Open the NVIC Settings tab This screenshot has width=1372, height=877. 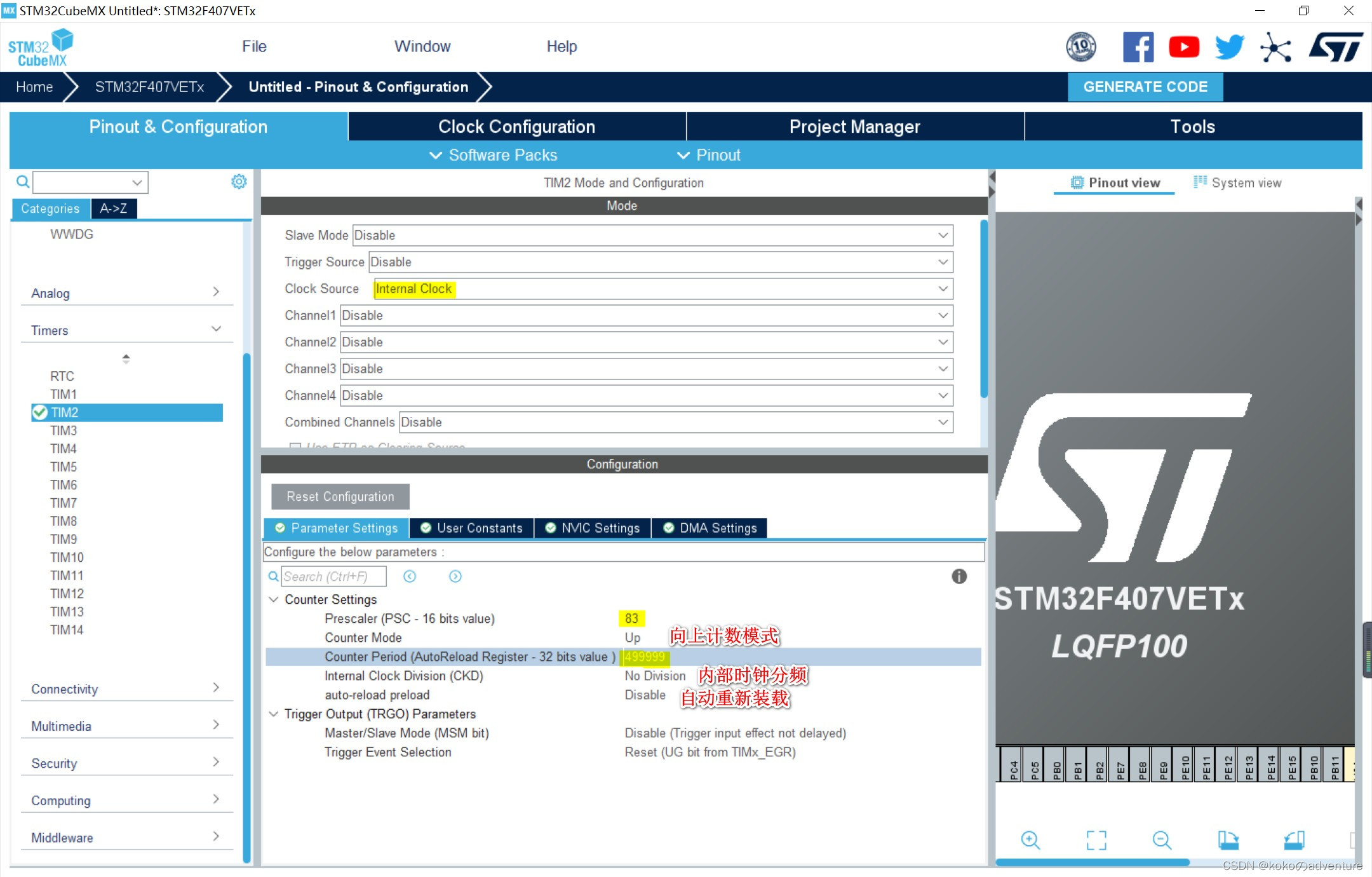point(593,528)
